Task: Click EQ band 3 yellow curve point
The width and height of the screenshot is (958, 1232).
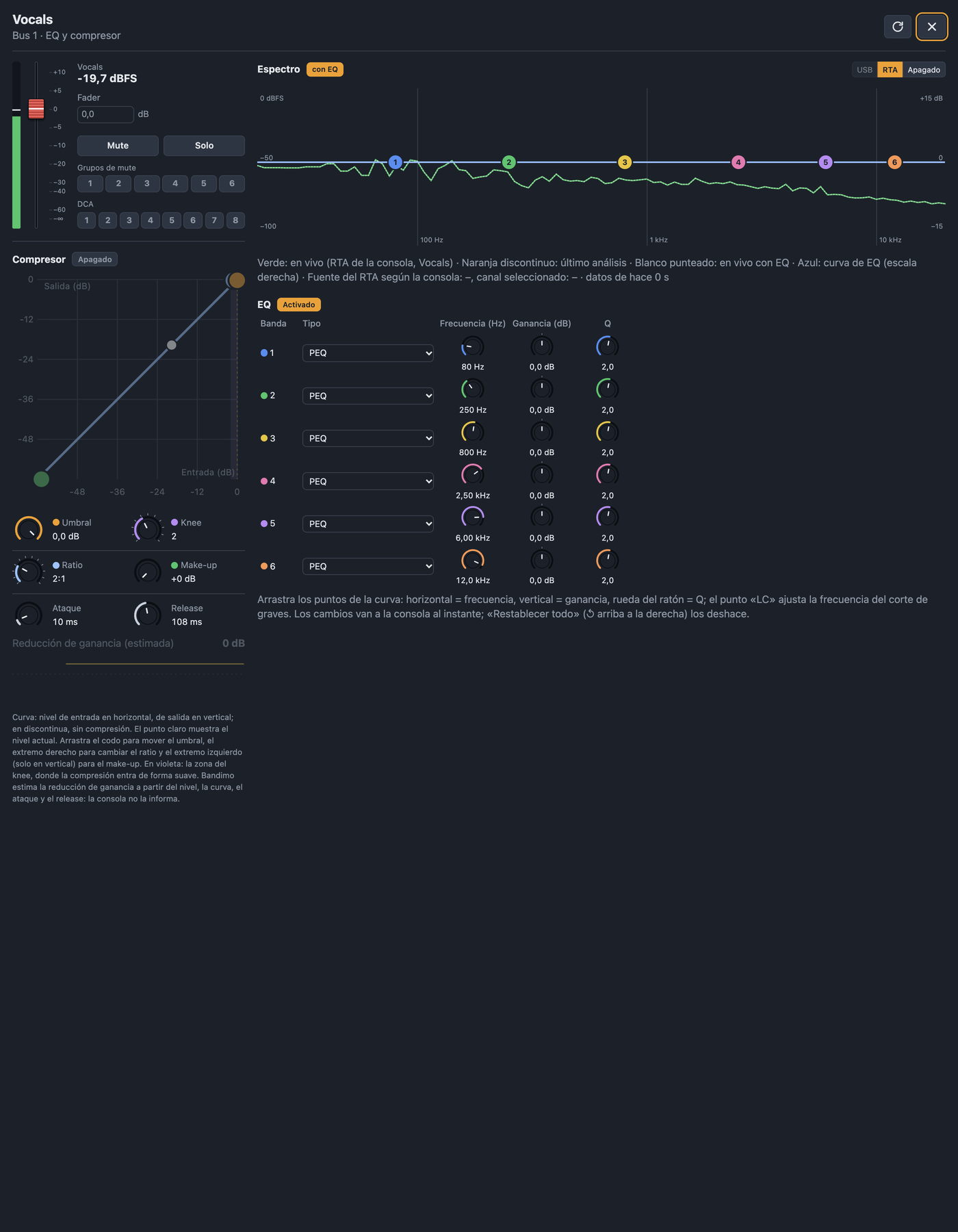Action: (x=624, y=162)
